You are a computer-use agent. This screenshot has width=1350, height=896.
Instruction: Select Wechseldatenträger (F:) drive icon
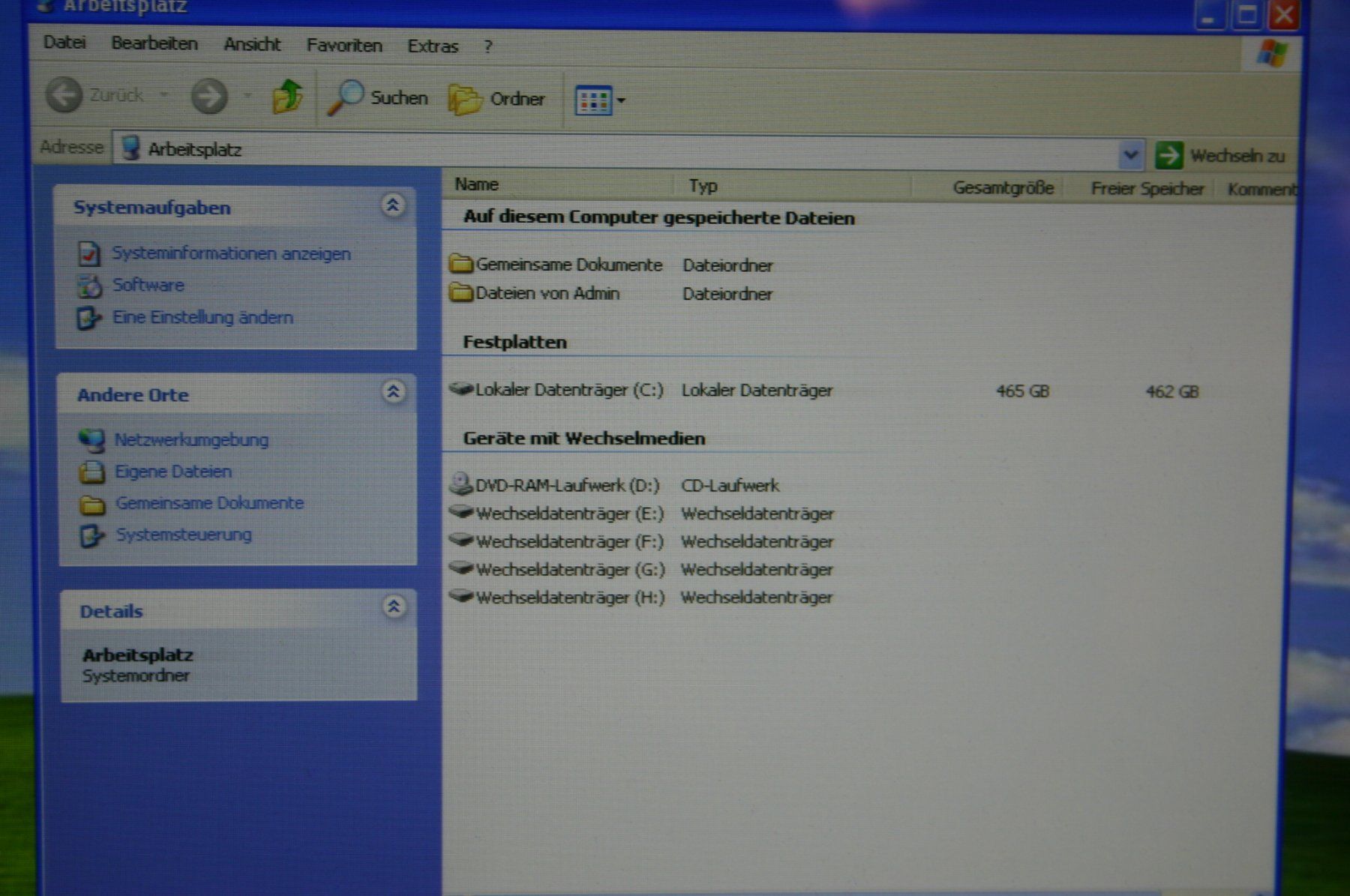click(461, 541)
